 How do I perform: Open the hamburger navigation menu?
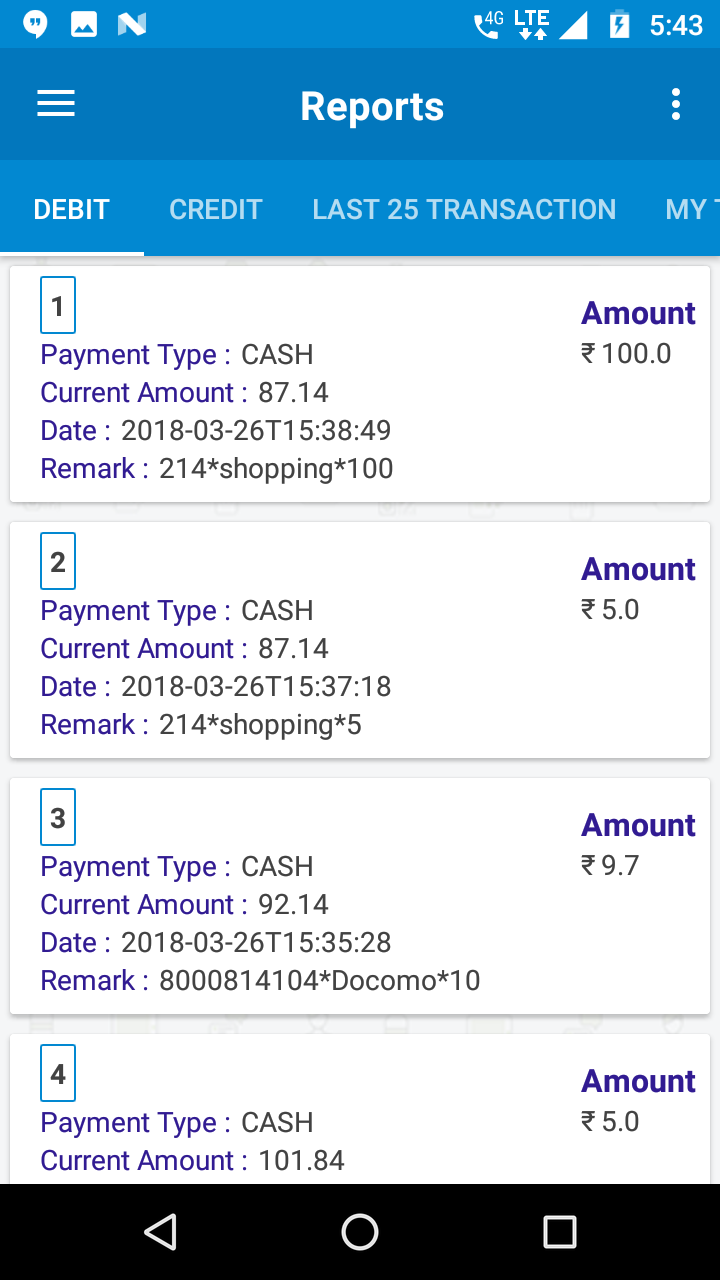click(56, 104)
